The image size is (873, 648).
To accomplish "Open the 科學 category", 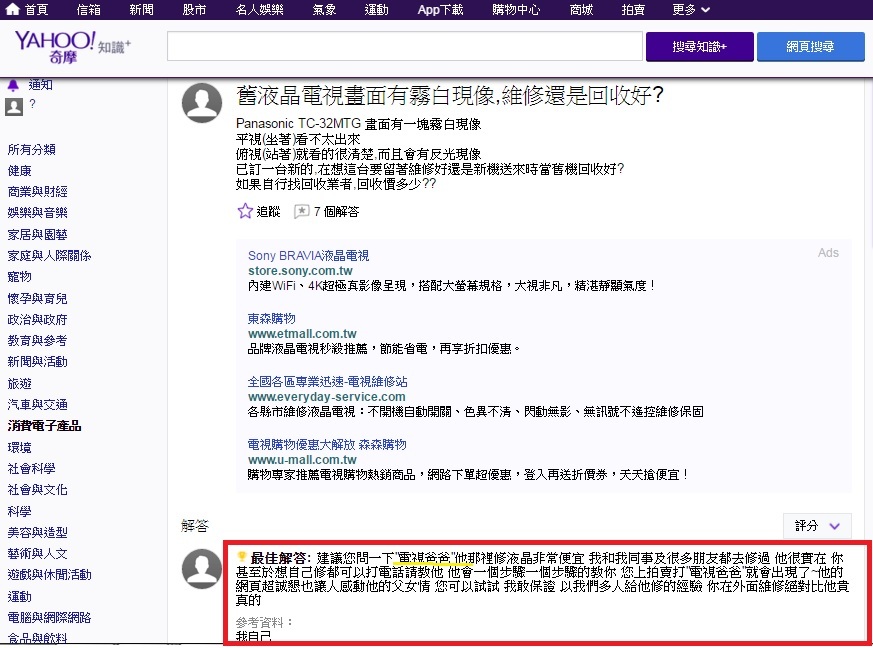I will coord(19,511).
